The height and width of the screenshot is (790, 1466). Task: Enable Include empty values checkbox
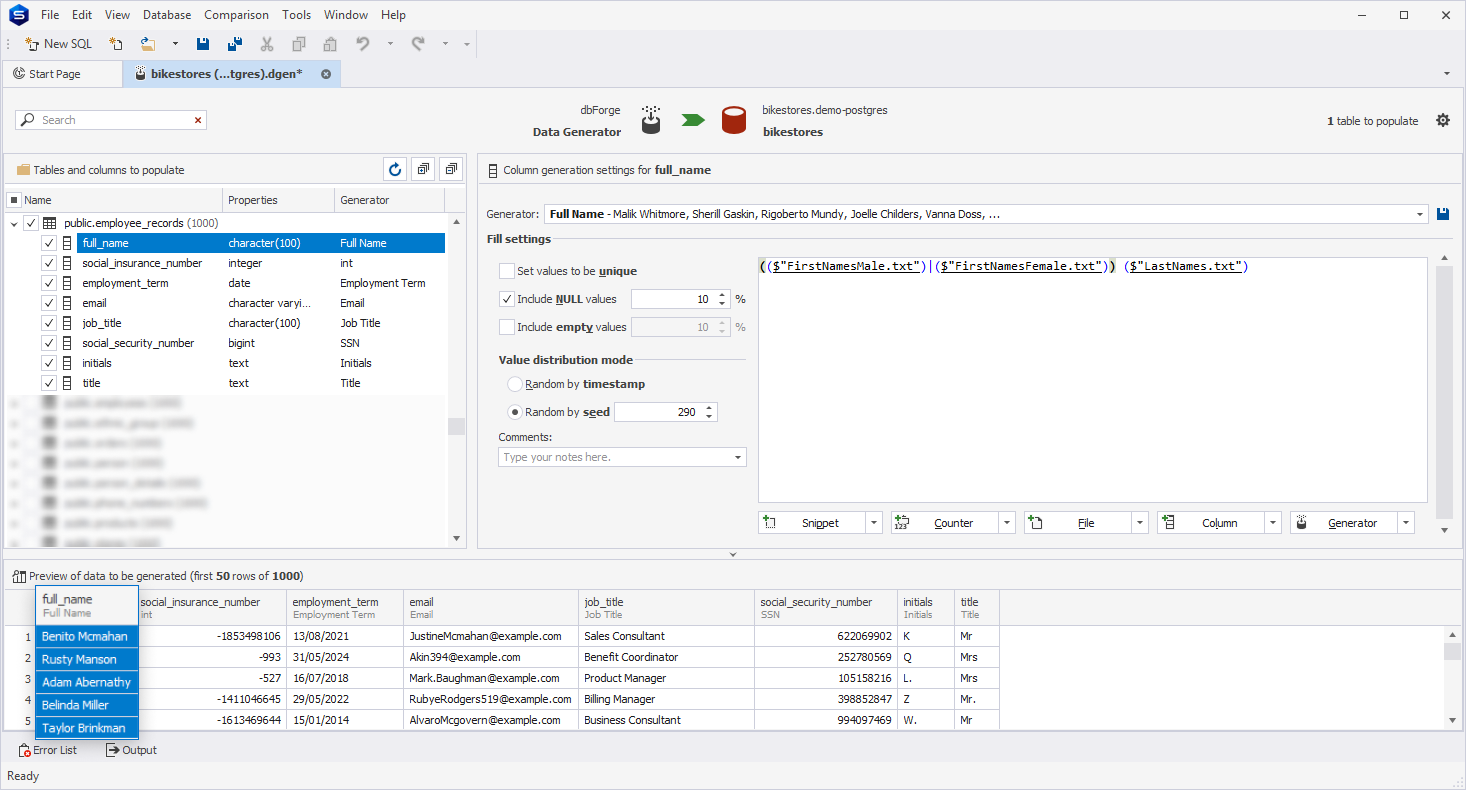coord(507,327)
